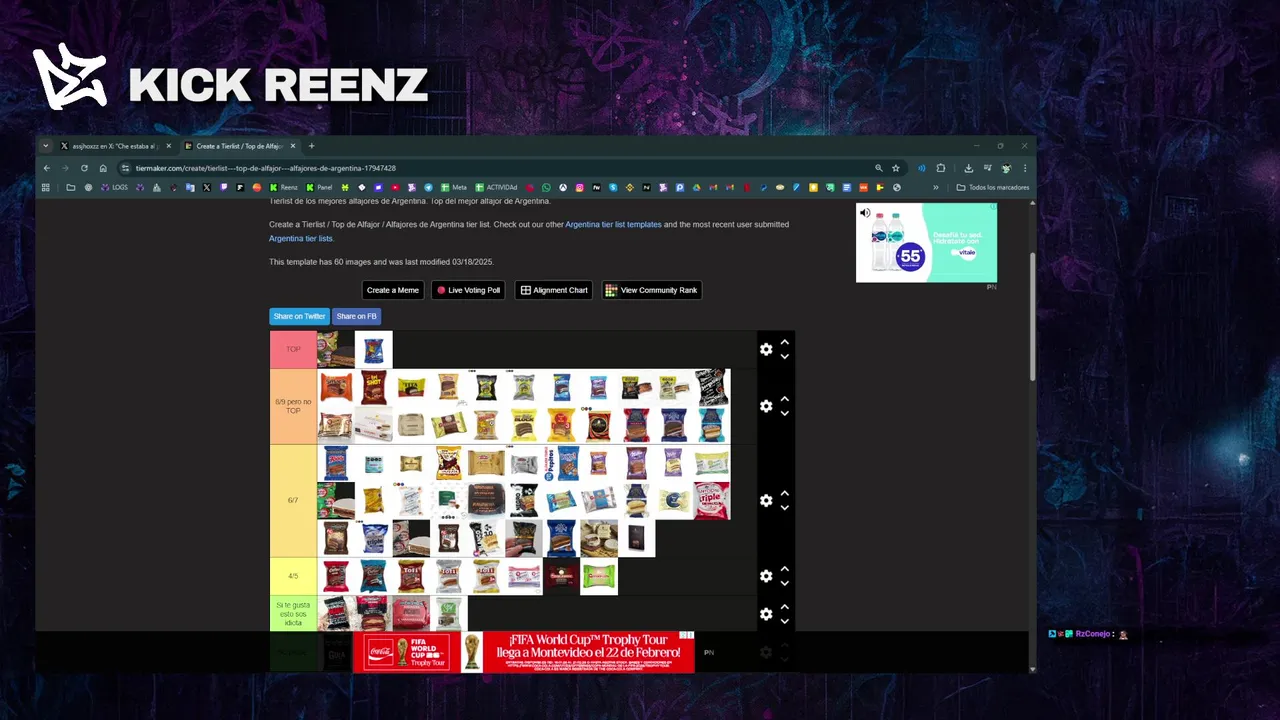Move the 4/5 tier row up

[x=785, y=569]
